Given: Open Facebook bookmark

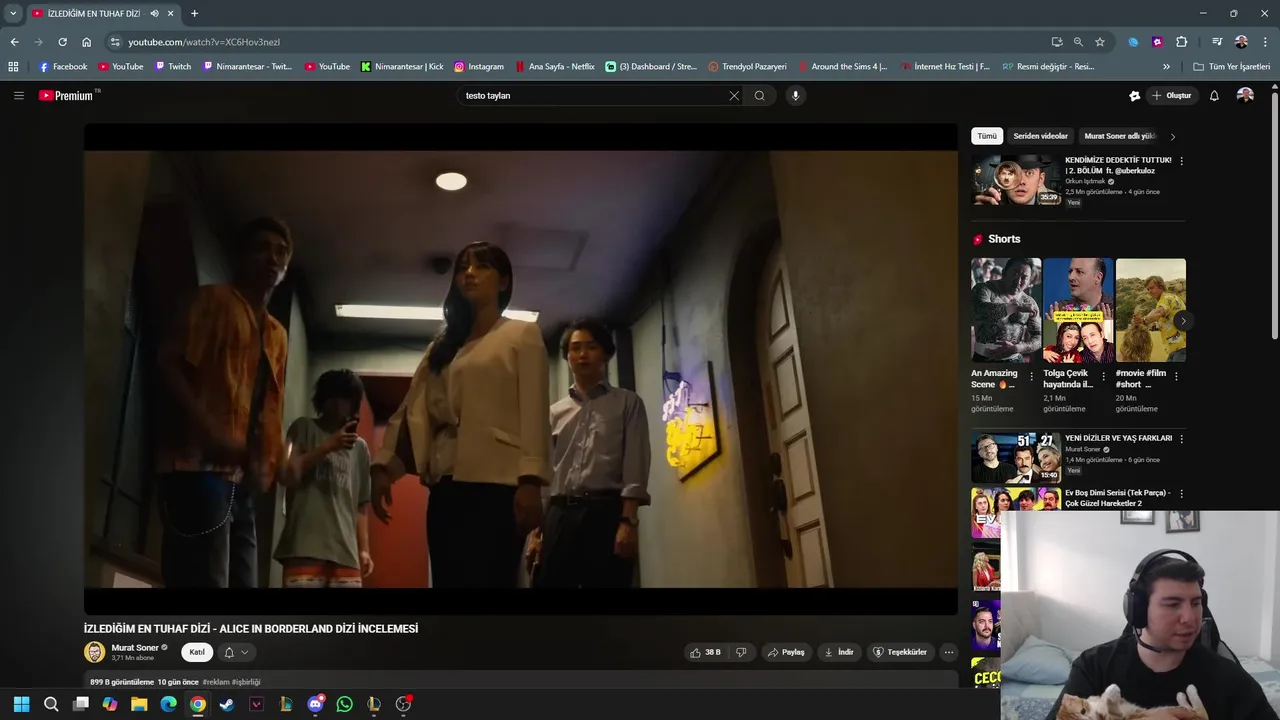Looking at the screenshot, I should (x=63, y=67).
